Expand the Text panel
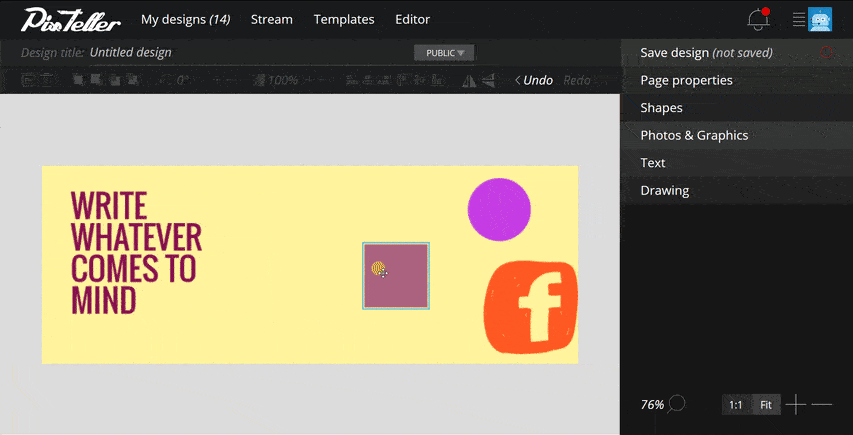The width and height of the screenshot is (853, 435). (737, 163)
